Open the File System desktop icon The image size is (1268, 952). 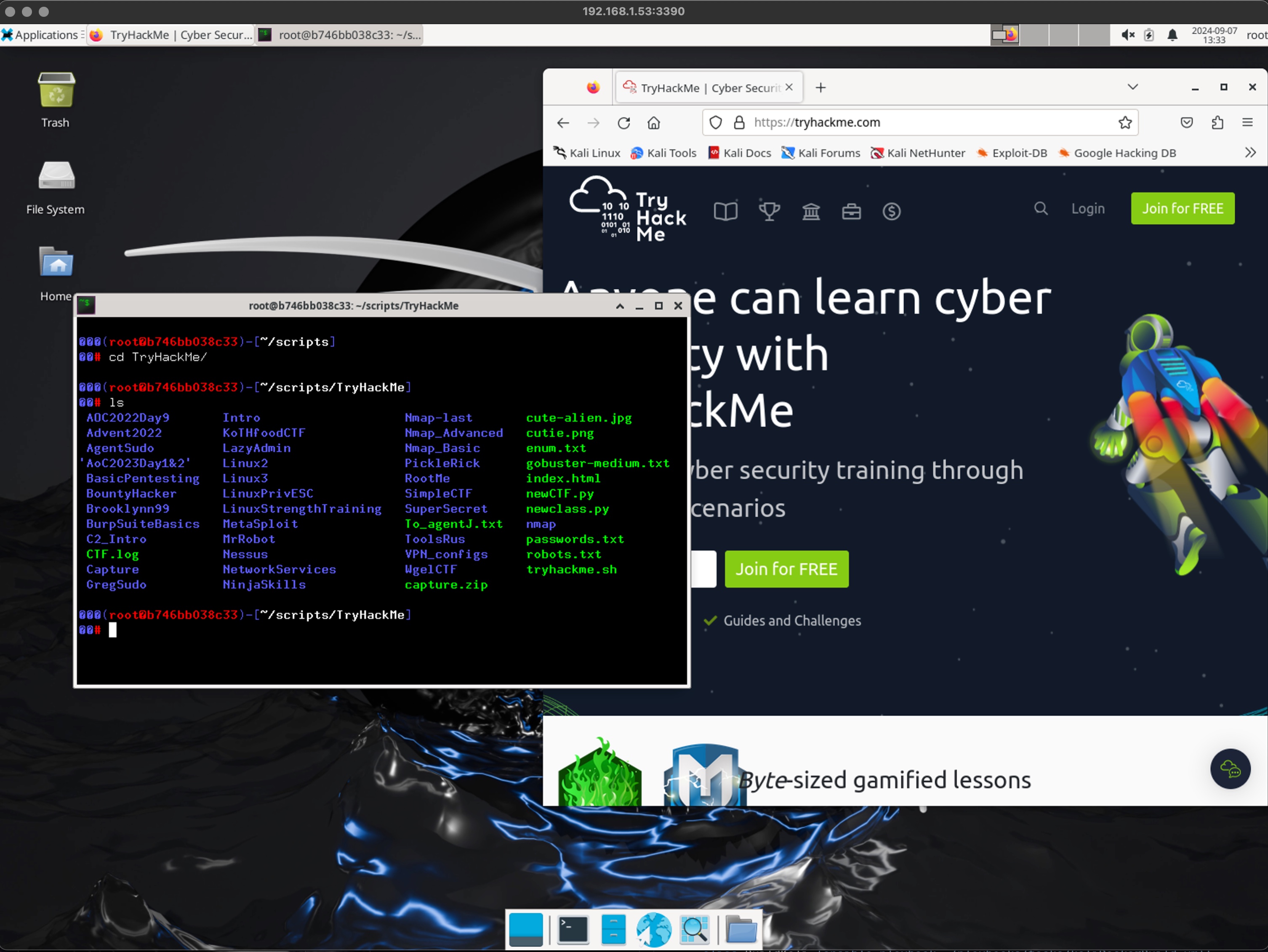coord(56,175)
